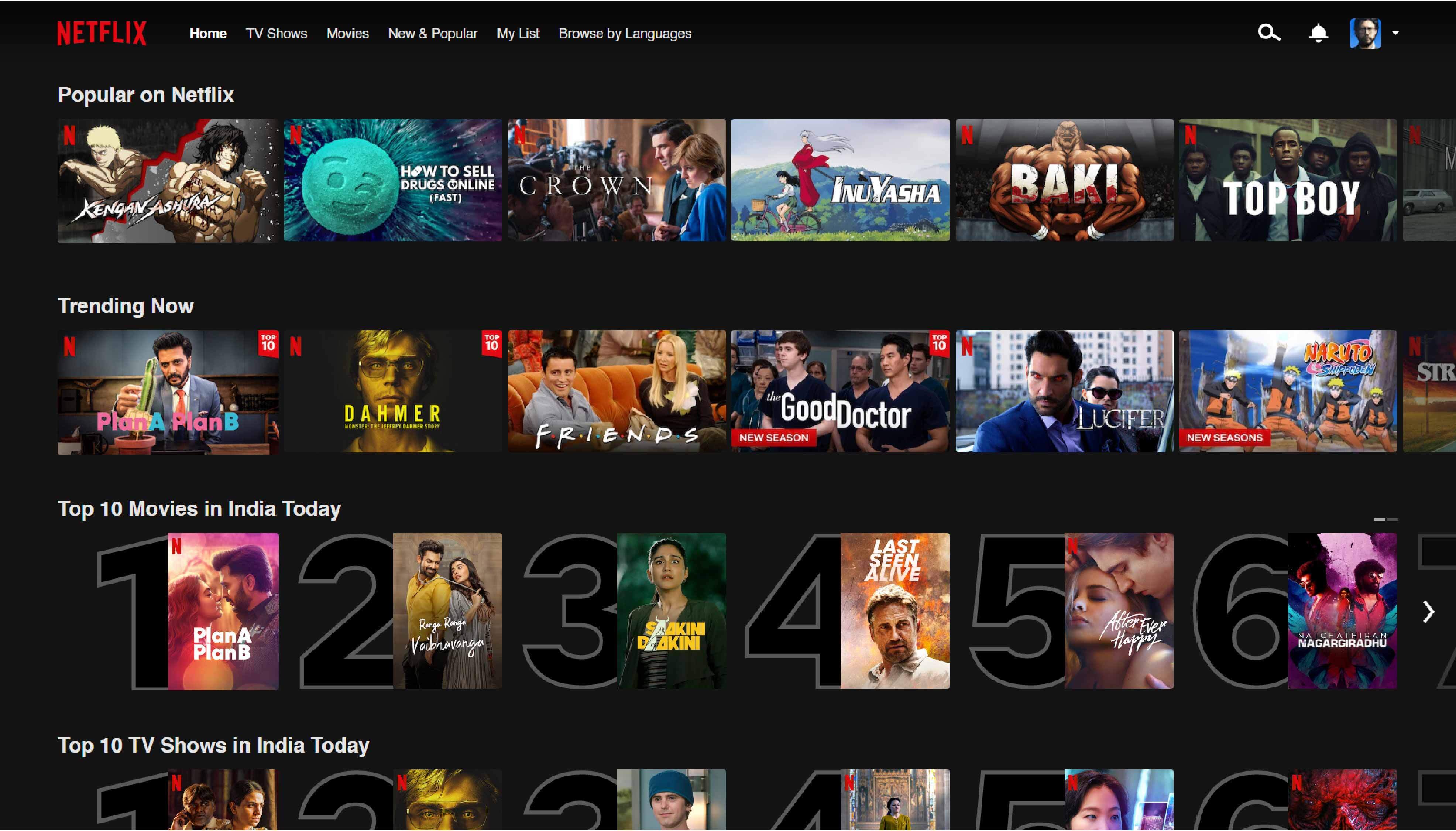The image size is (1456, 831).
Task: Open the Last Seen Alive poster
Action: click(895, 611)
